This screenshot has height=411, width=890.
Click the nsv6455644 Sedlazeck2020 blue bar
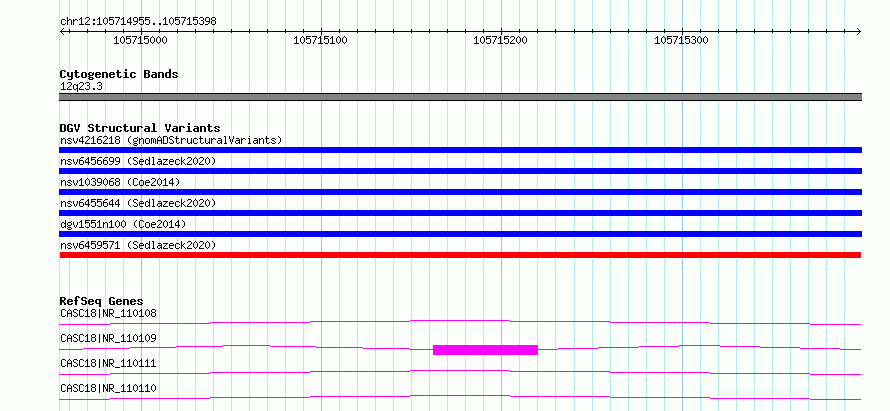[x=460, y=213]
